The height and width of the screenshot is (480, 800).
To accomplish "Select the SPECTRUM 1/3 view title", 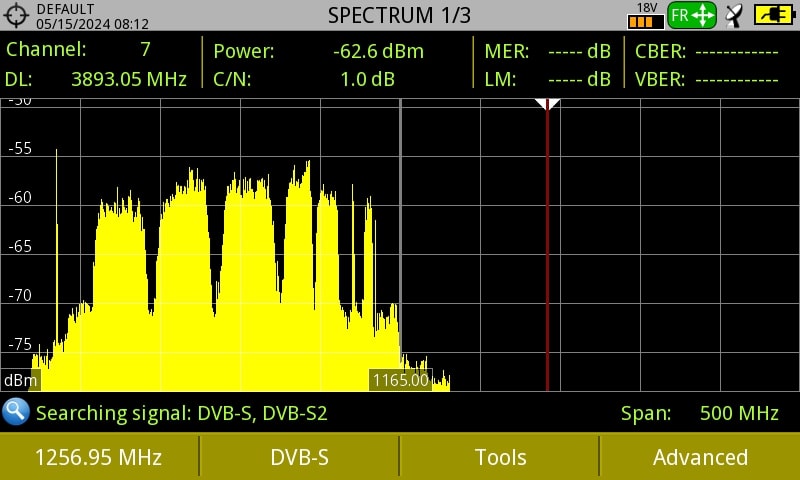I will point(399,15).
